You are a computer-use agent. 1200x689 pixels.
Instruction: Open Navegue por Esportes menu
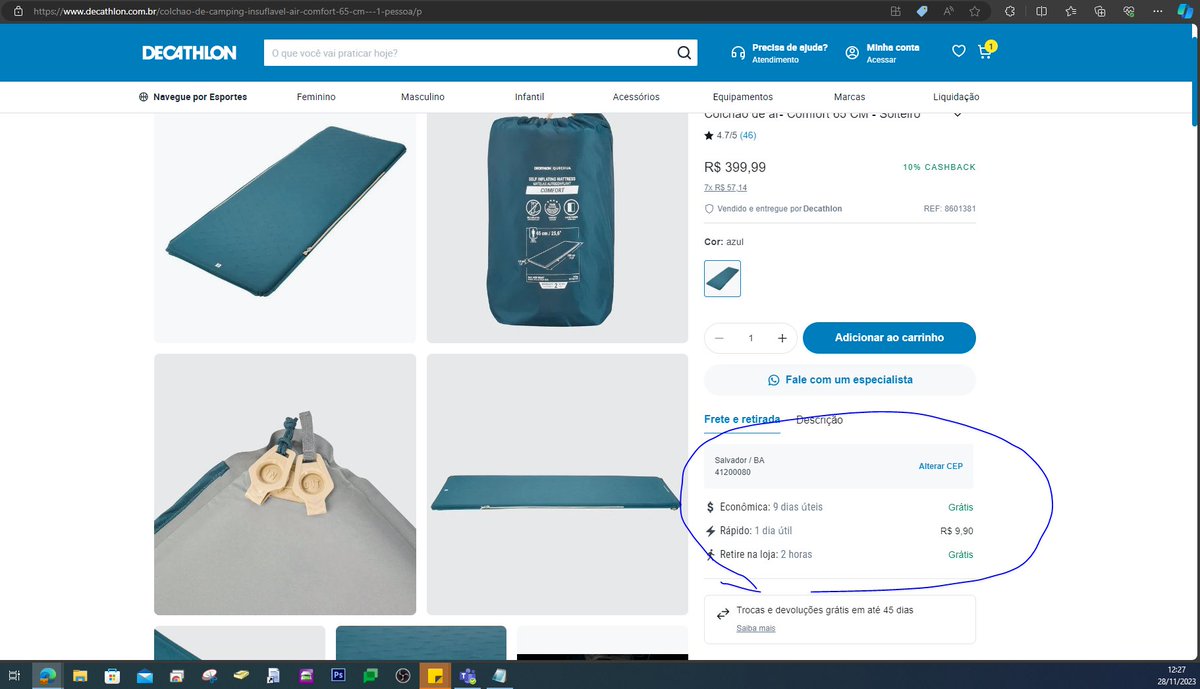193,97
